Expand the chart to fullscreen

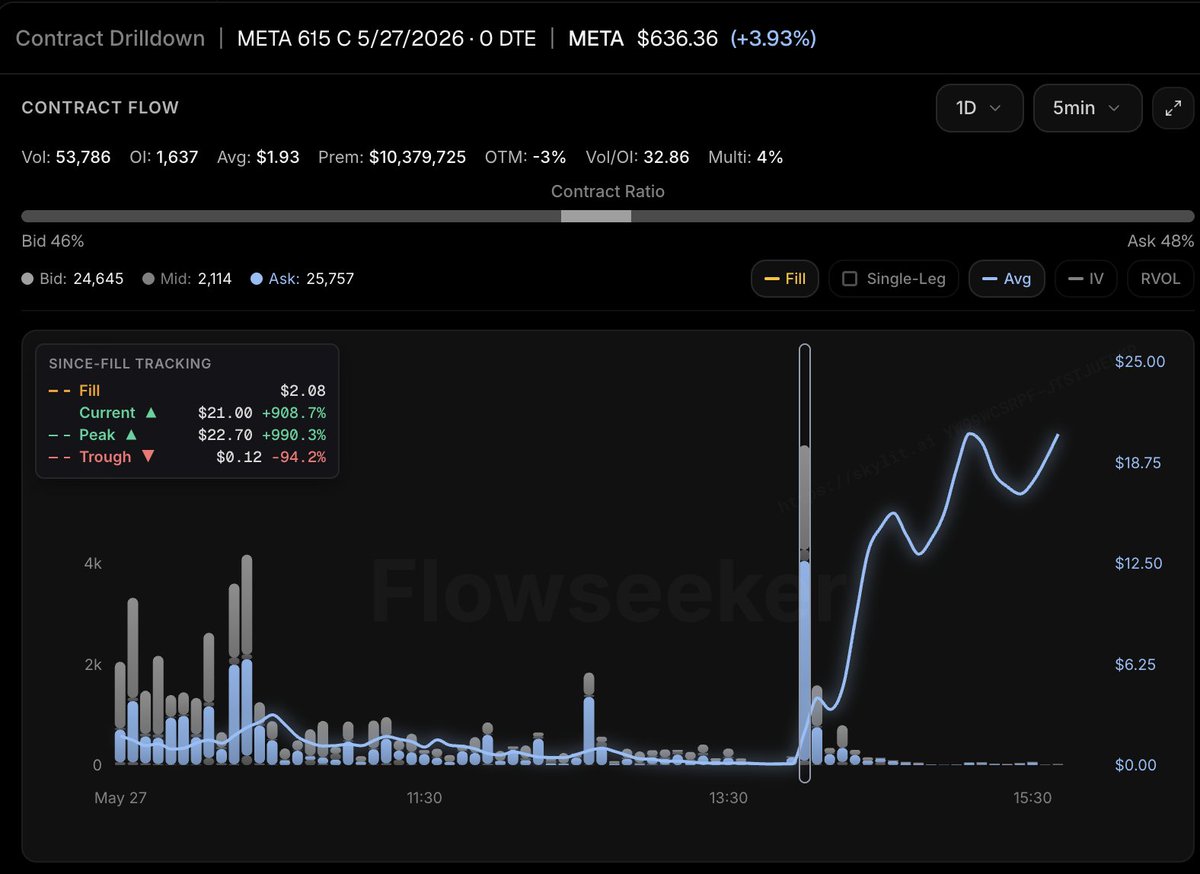pos(1173,108)
